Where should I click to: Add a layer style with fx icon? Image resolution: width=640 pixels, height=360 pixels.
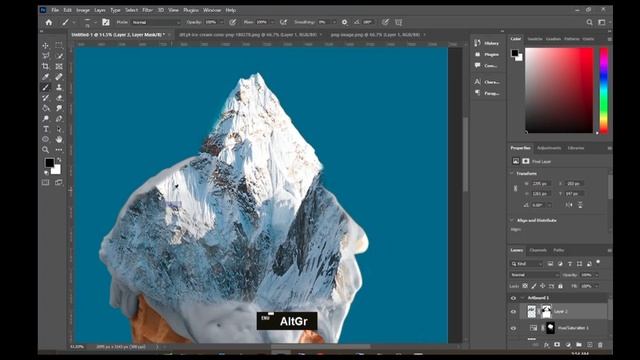[x=547, y=345]
